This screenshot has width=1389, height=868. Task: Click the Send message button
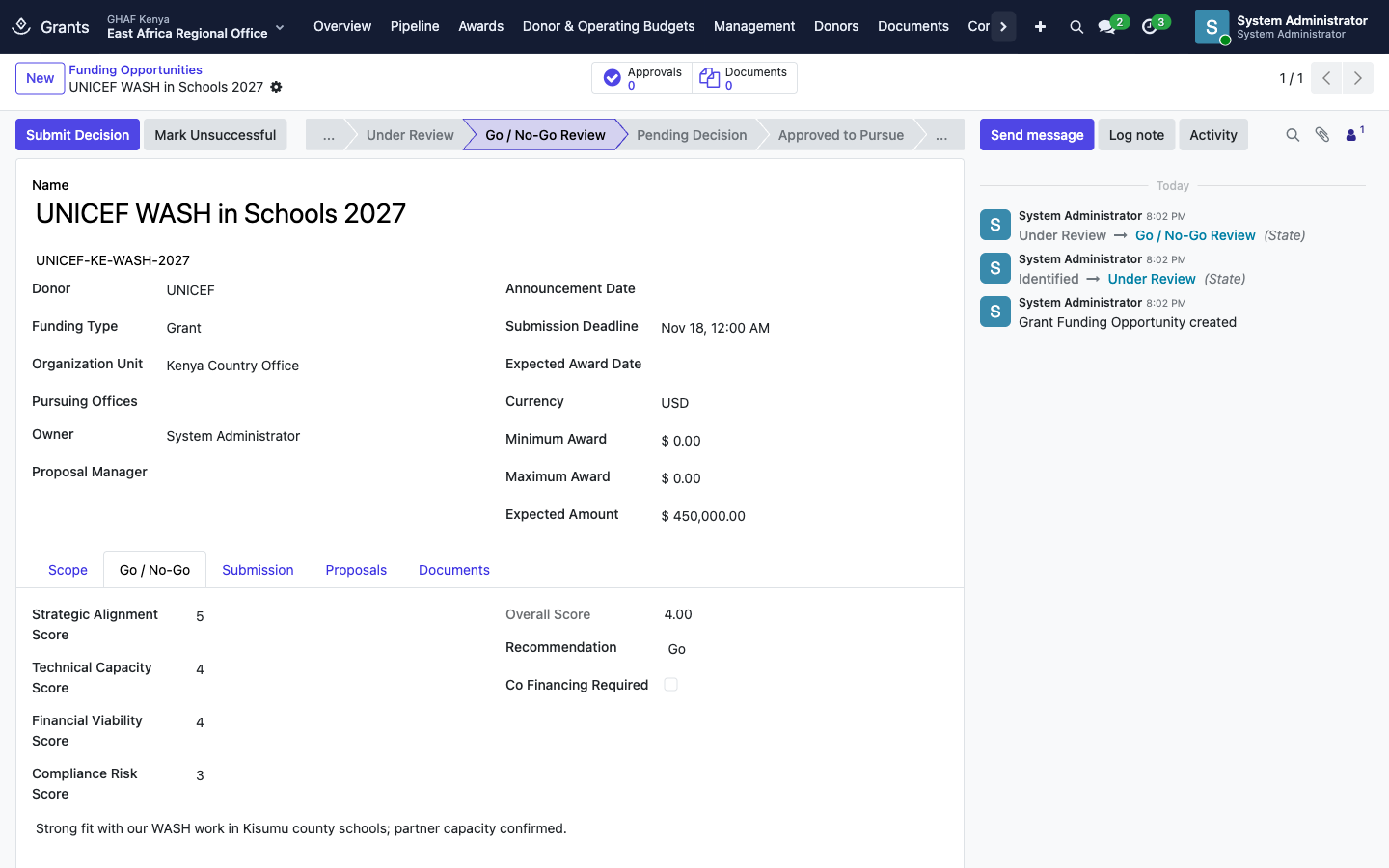pyautogui.click(x=1037, y=135)
